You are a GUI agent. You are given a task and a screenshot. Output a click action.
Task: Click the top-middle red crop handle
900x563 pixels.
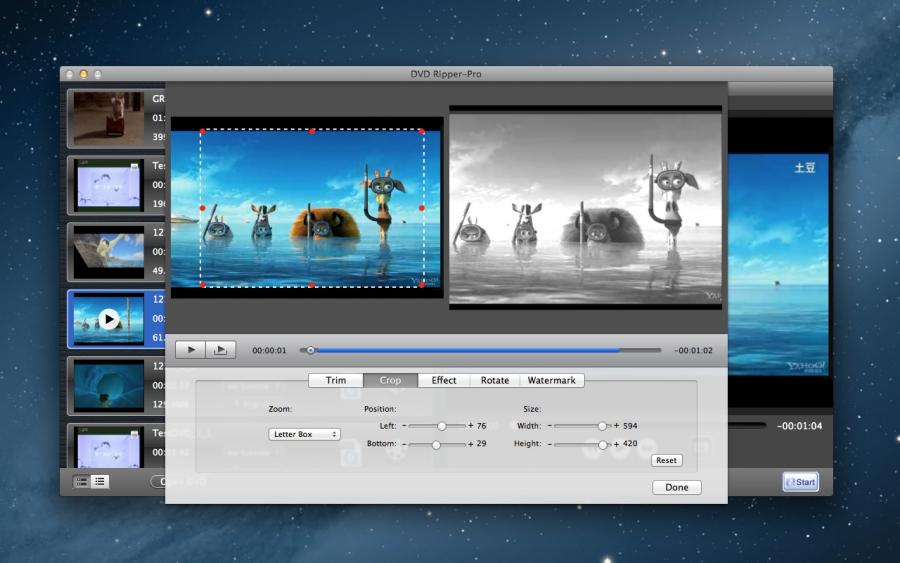[x=312, y=131]
